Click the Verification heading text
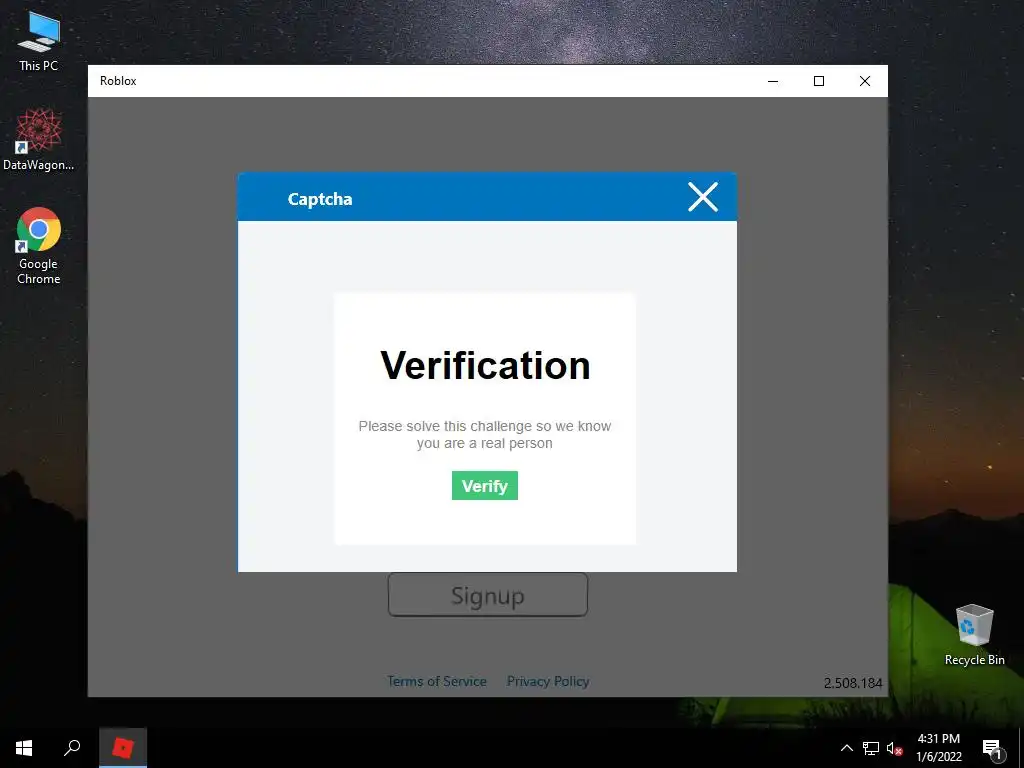Viewport: 1024px width, 768px height. click(485, 365)
